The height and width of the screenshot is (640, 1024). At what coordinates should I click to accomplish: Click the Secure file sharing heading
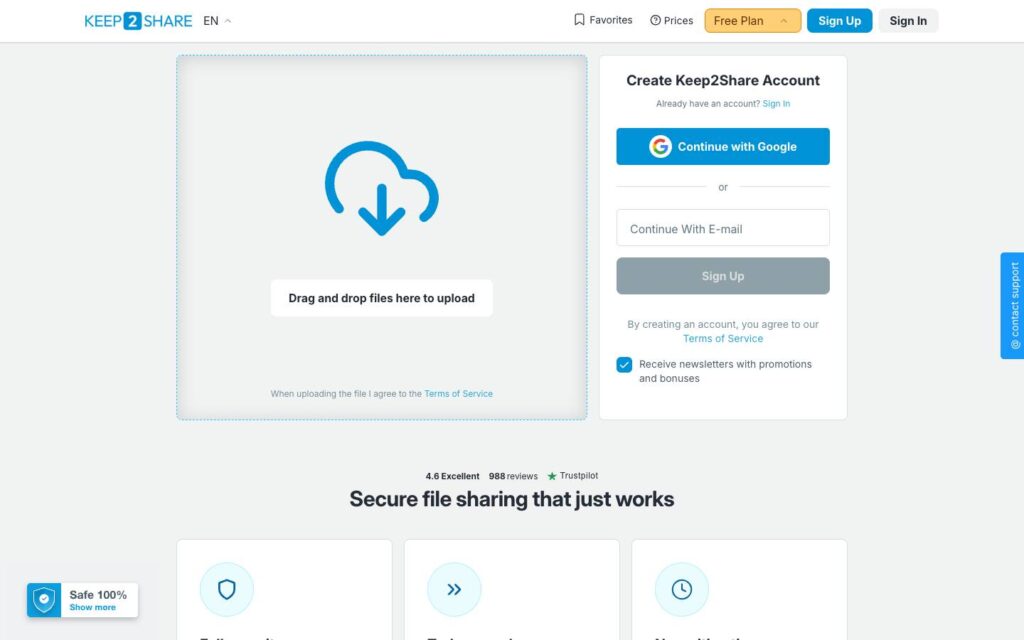[x=511, y=499]
